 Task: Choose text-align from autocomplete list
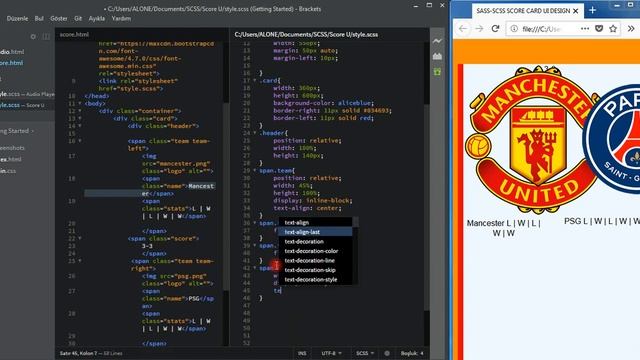point(315,222)
